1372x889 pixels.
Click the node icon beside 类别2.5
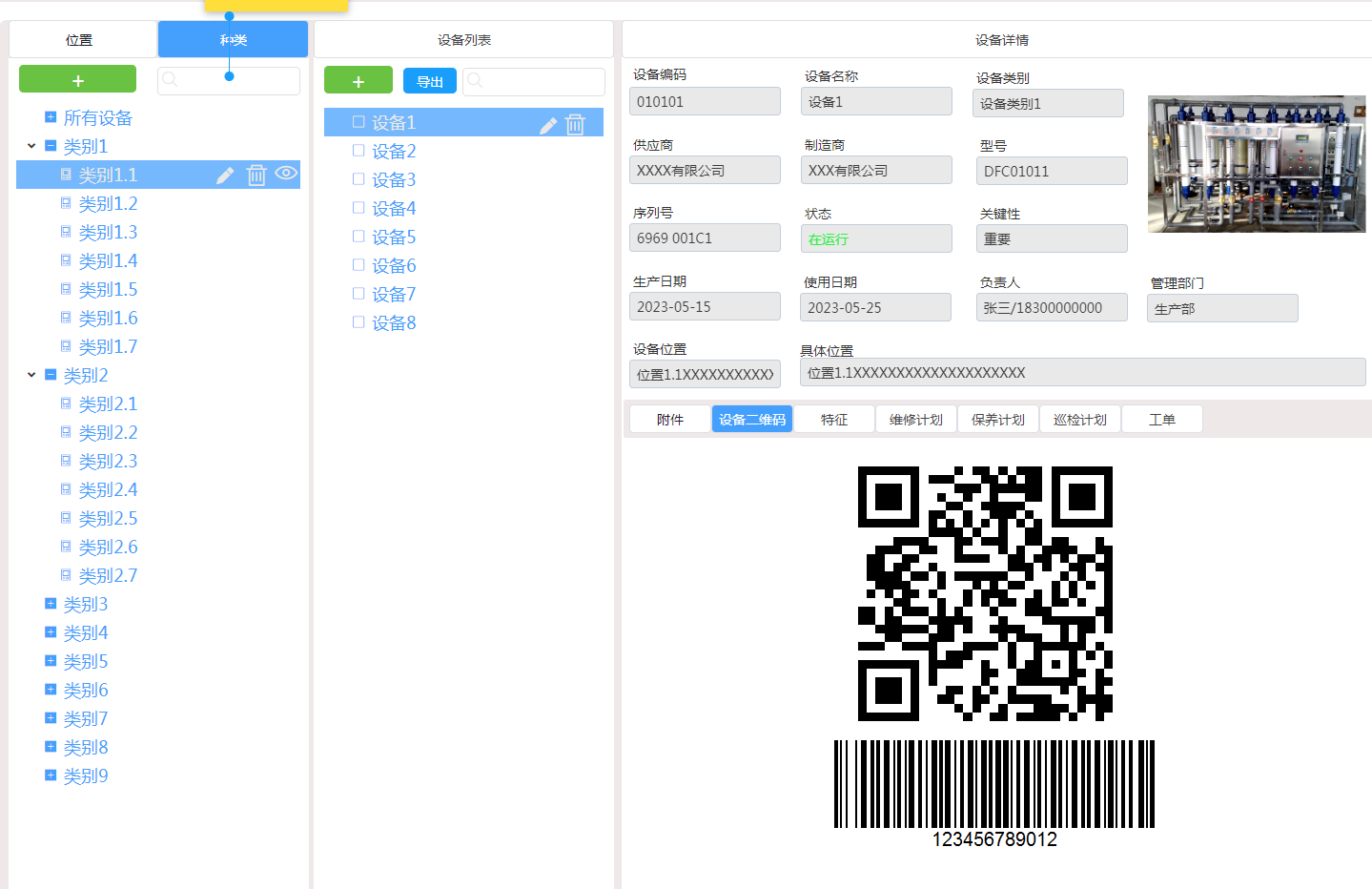point(66,518)
